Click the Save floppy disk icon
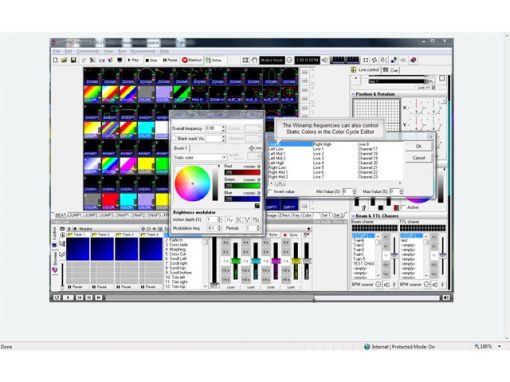The image size is (510, 382). pyautogui.click(x=73, y=60)
